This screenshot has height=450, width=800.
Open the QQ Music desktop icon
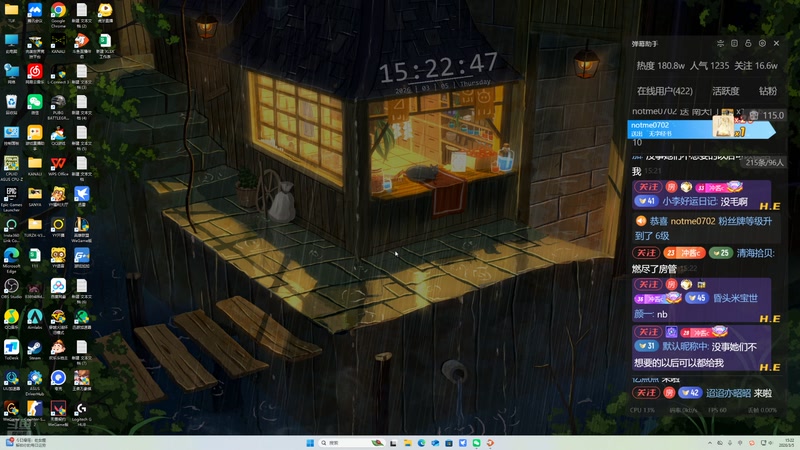(11, 319)
